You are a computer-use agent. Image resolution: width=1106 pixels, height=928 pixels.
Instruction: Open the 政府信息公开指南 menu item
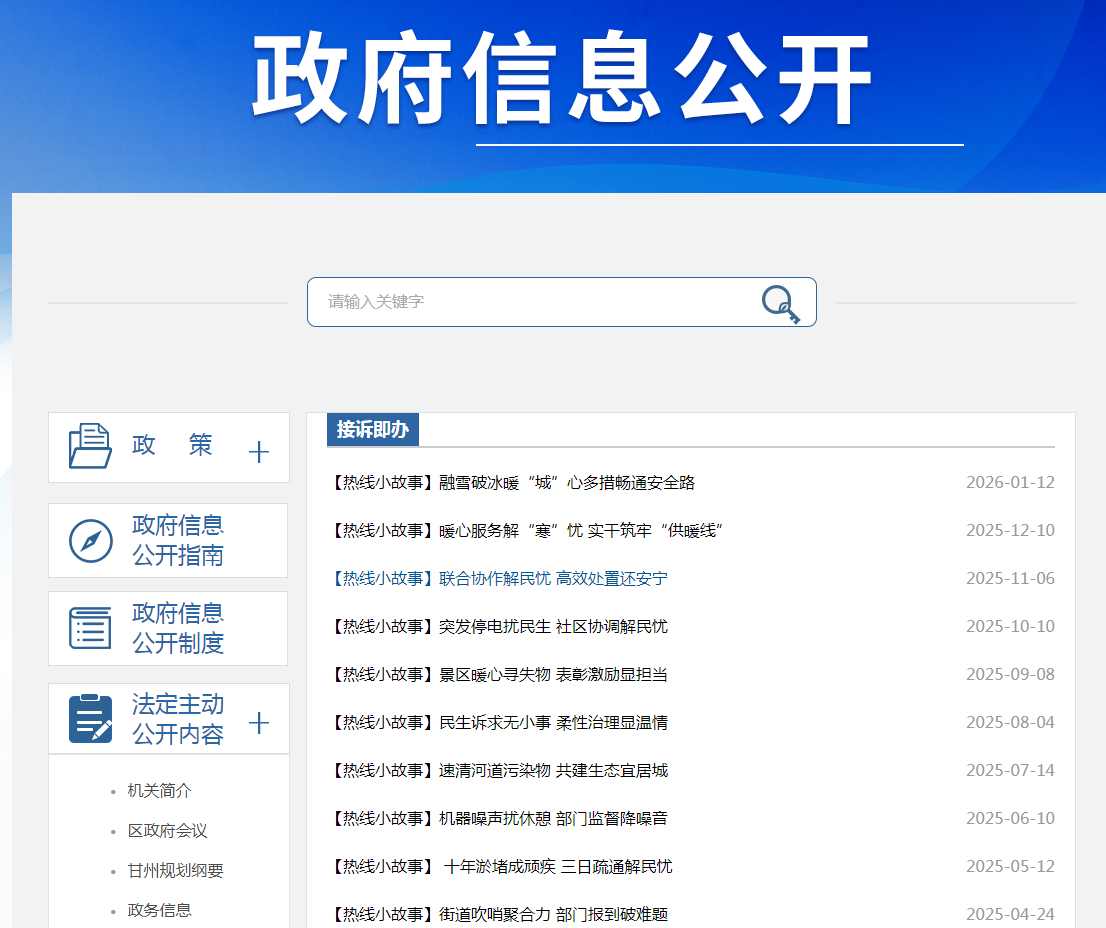click(178, 540)
